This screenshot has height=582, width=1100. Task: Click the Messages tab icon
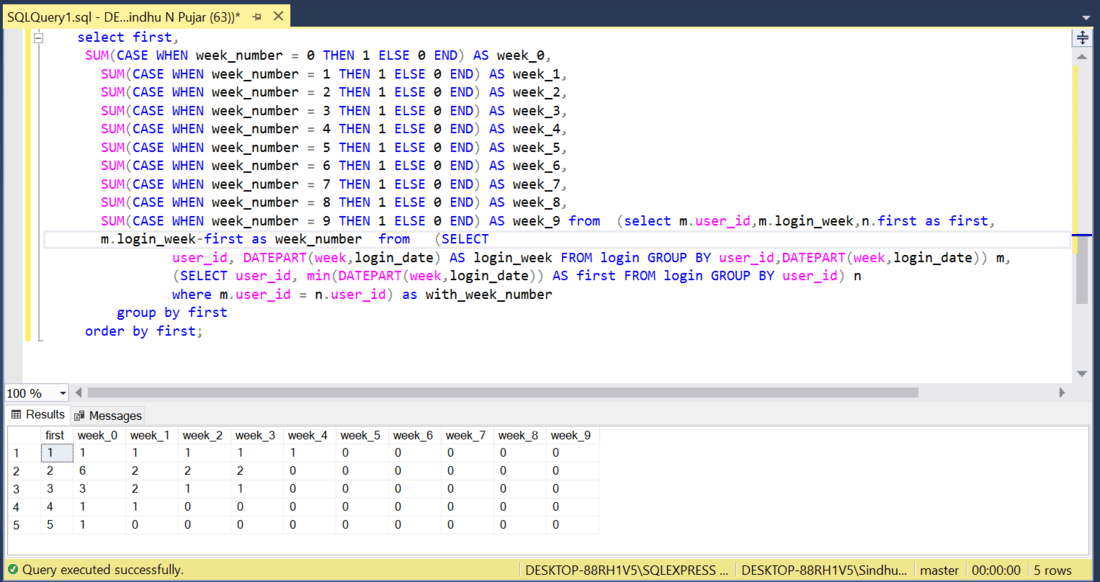pyautogui.click(x=80, y=416)
